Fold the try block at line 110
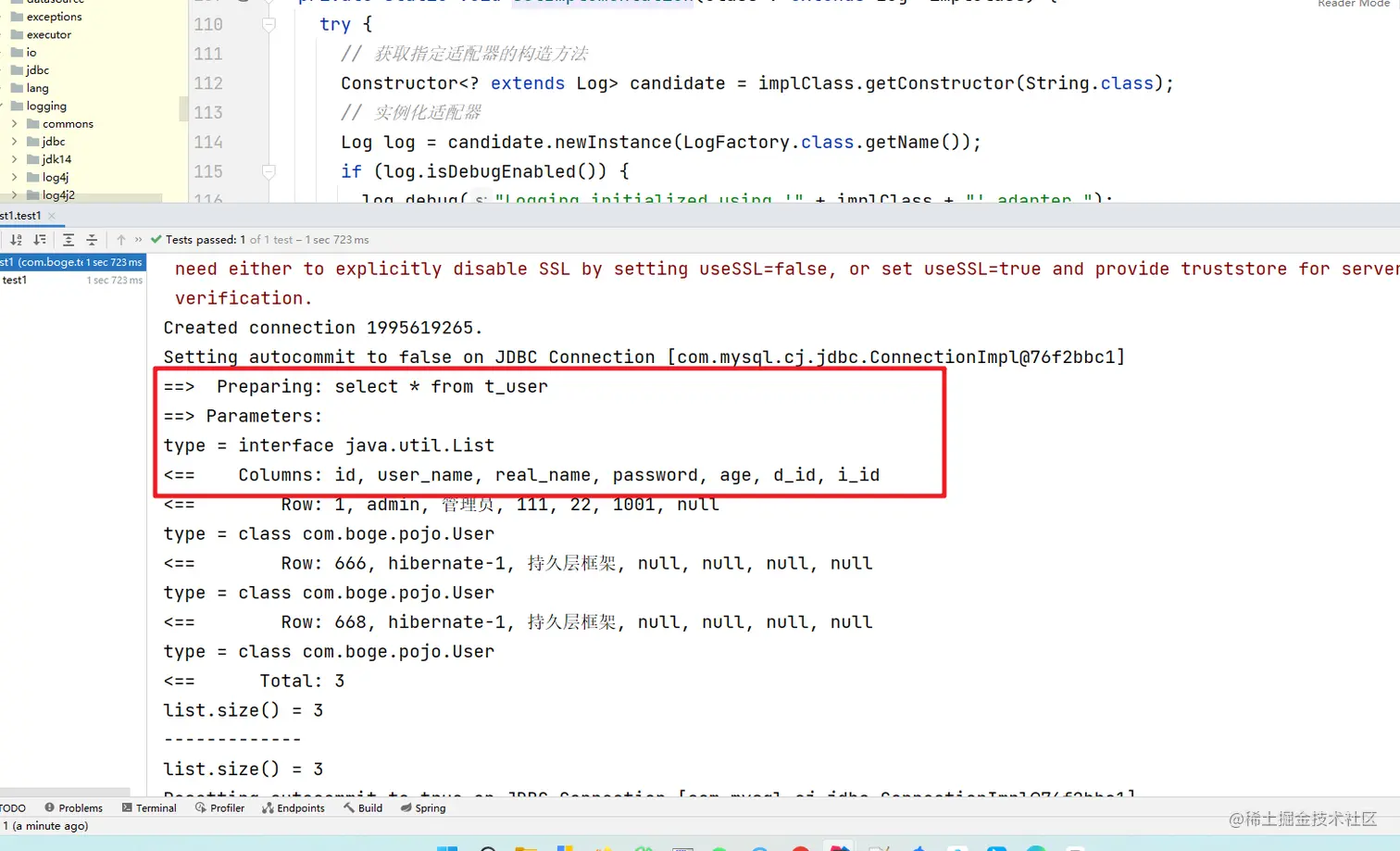The width and height of the screenshot is (1400, 851). (269, 25)
